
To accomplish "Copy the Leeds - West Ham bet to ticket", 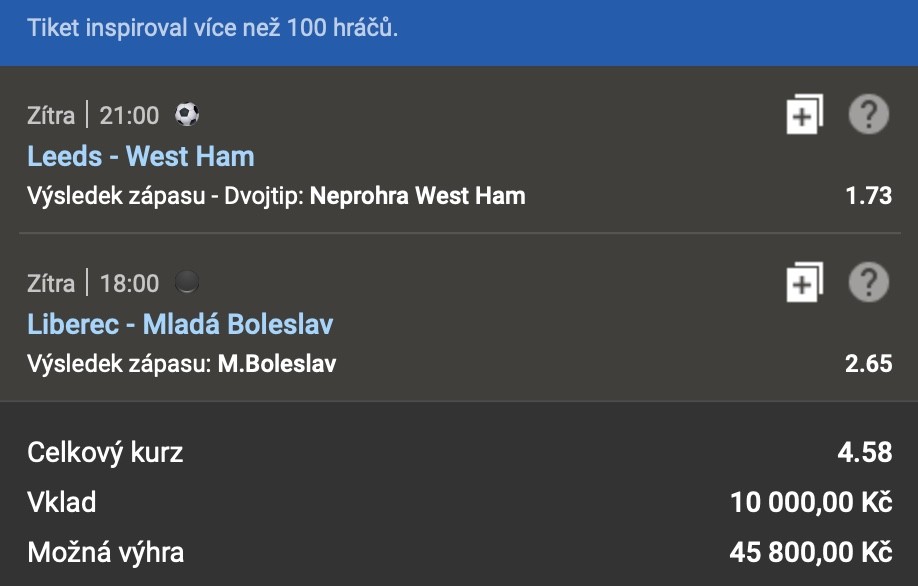I will coord(804,114).
